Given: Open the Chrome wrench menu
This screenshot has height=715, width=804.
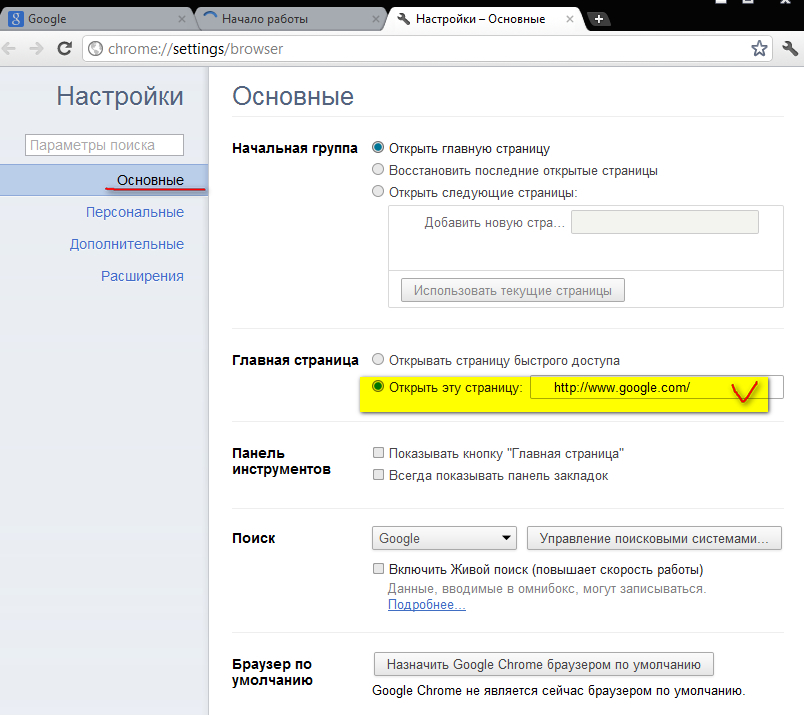Looking at the screenshot, I should tap(790, 49).
